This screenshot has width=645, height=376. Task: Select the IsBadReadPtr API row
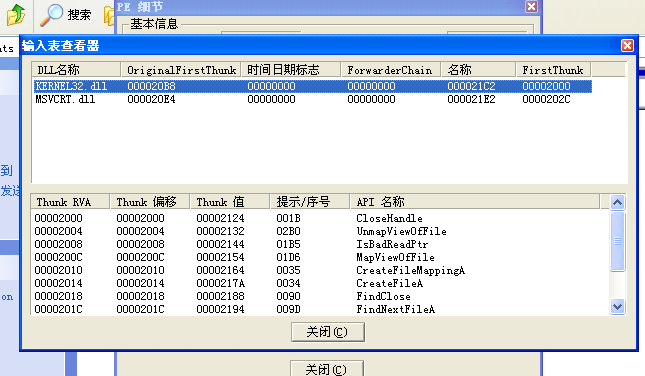point(316,244)
